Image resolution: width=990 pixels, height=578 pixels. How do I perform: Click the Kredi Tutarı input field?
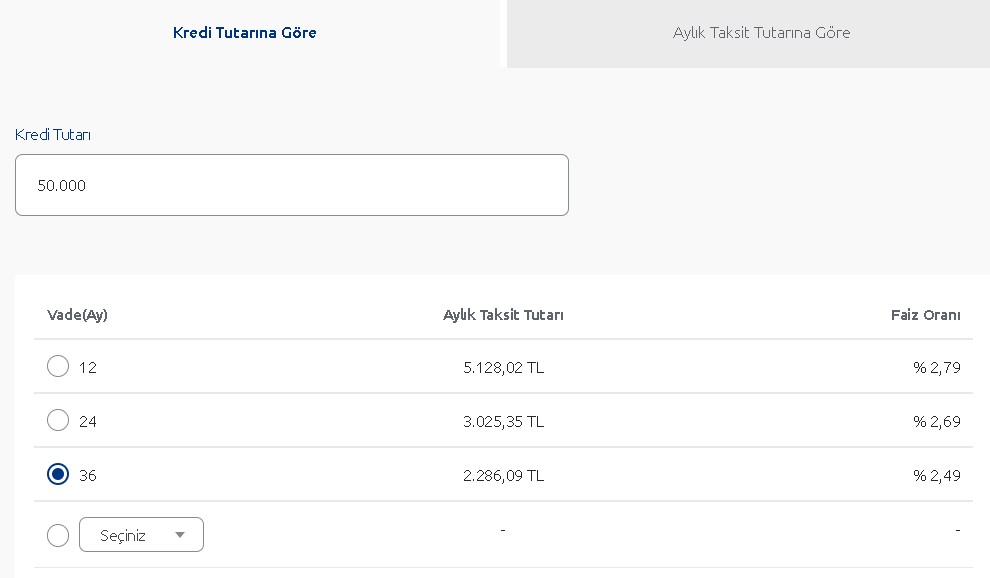tap(292, 185)
